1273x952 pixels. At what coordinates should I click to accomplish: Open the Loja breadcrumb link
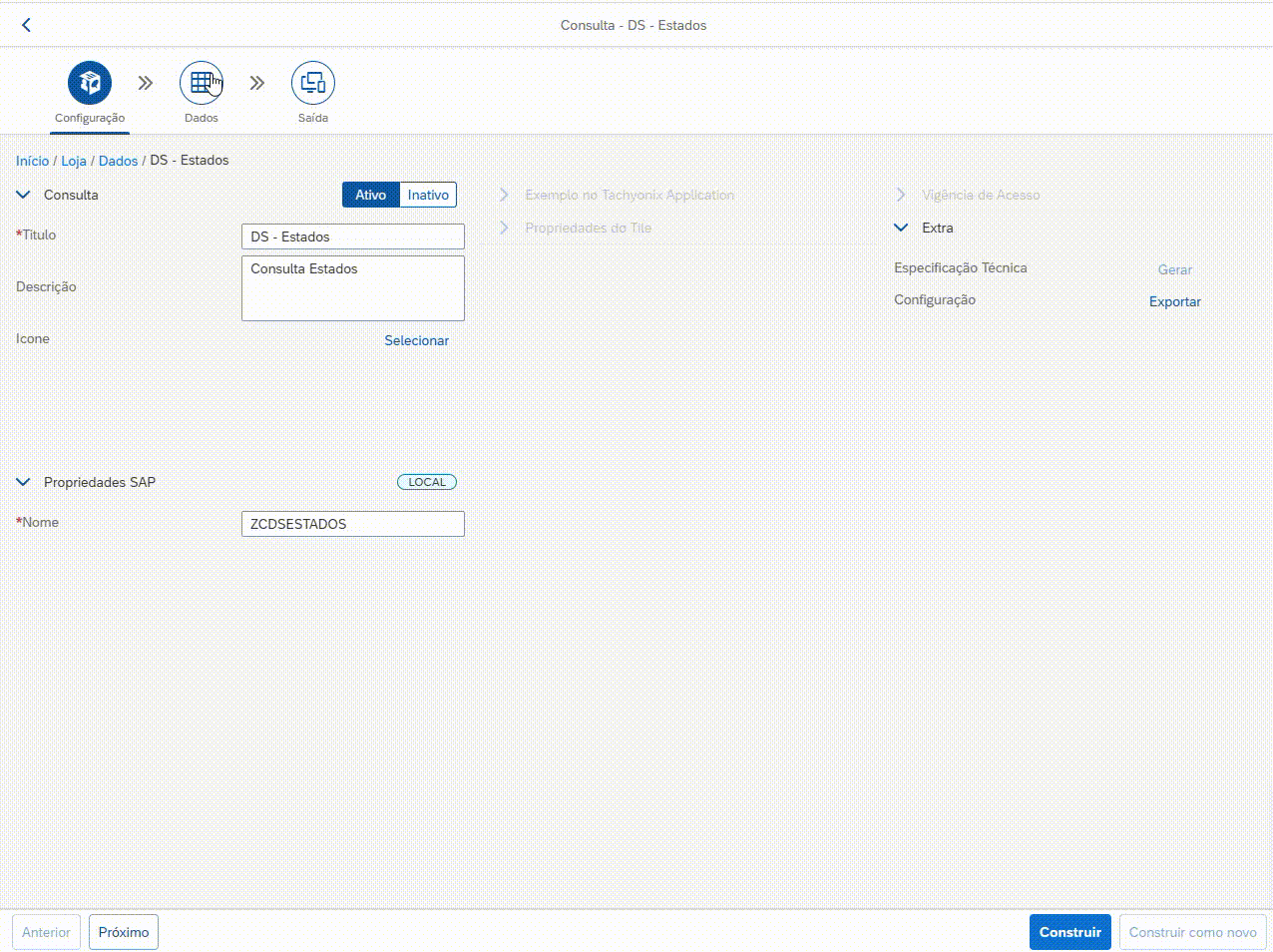point(74,161)
